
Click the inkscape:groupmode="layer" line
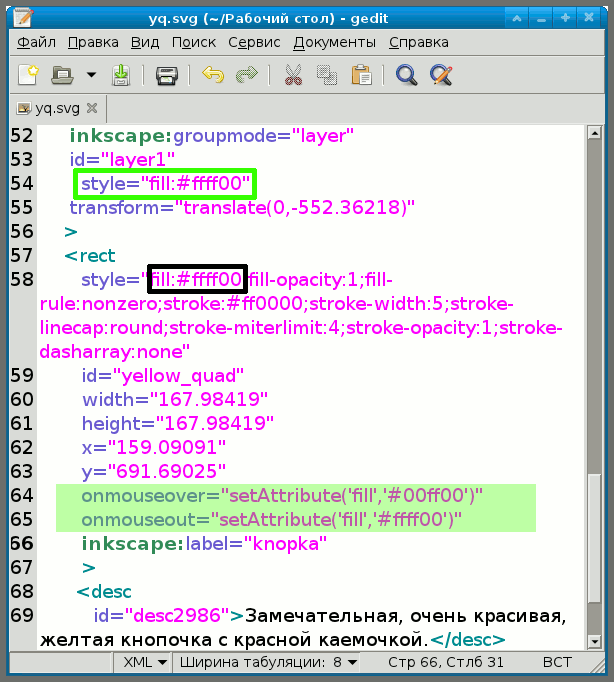coord(212,136)
